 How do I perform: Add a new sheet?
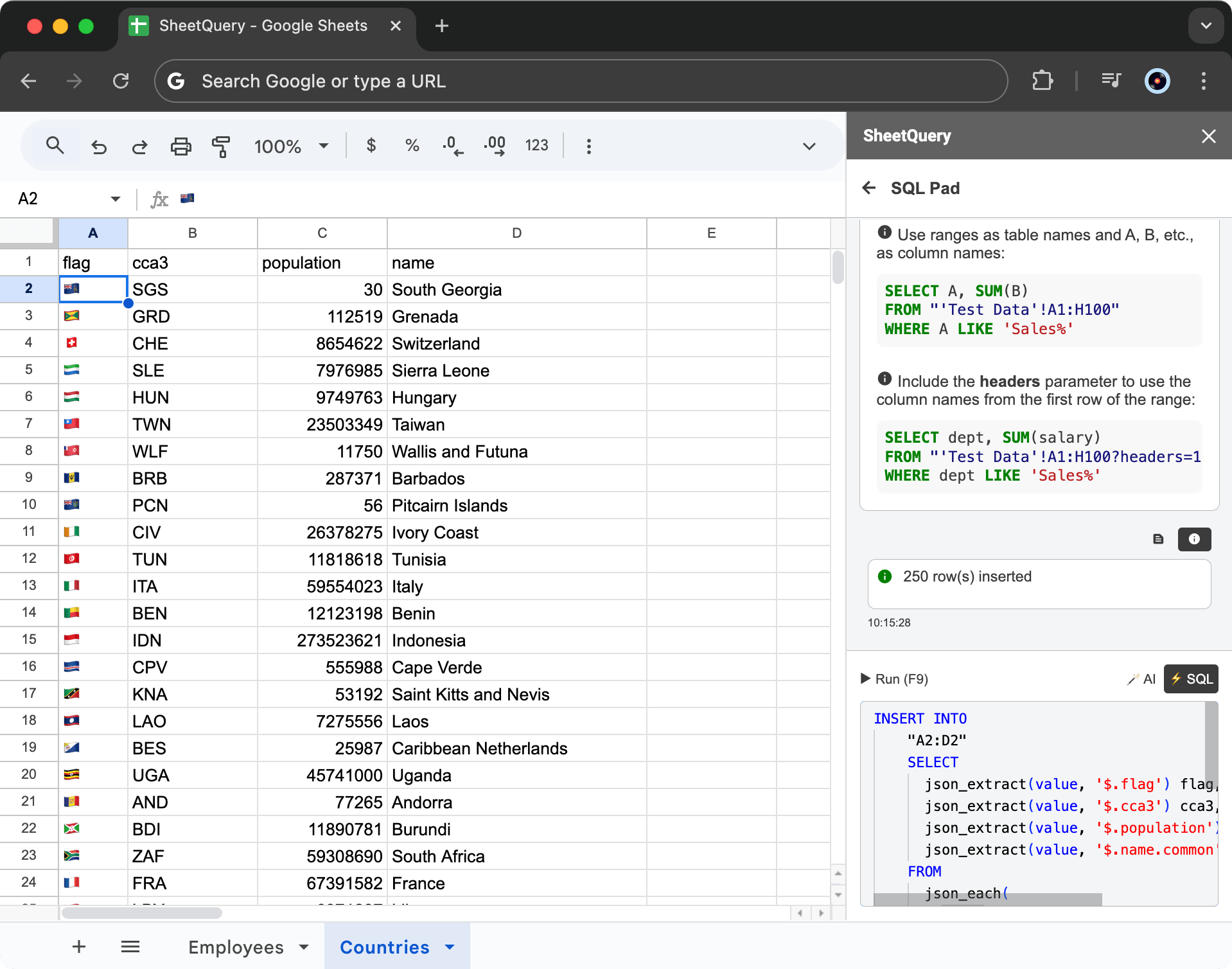(x=78, y=947)
